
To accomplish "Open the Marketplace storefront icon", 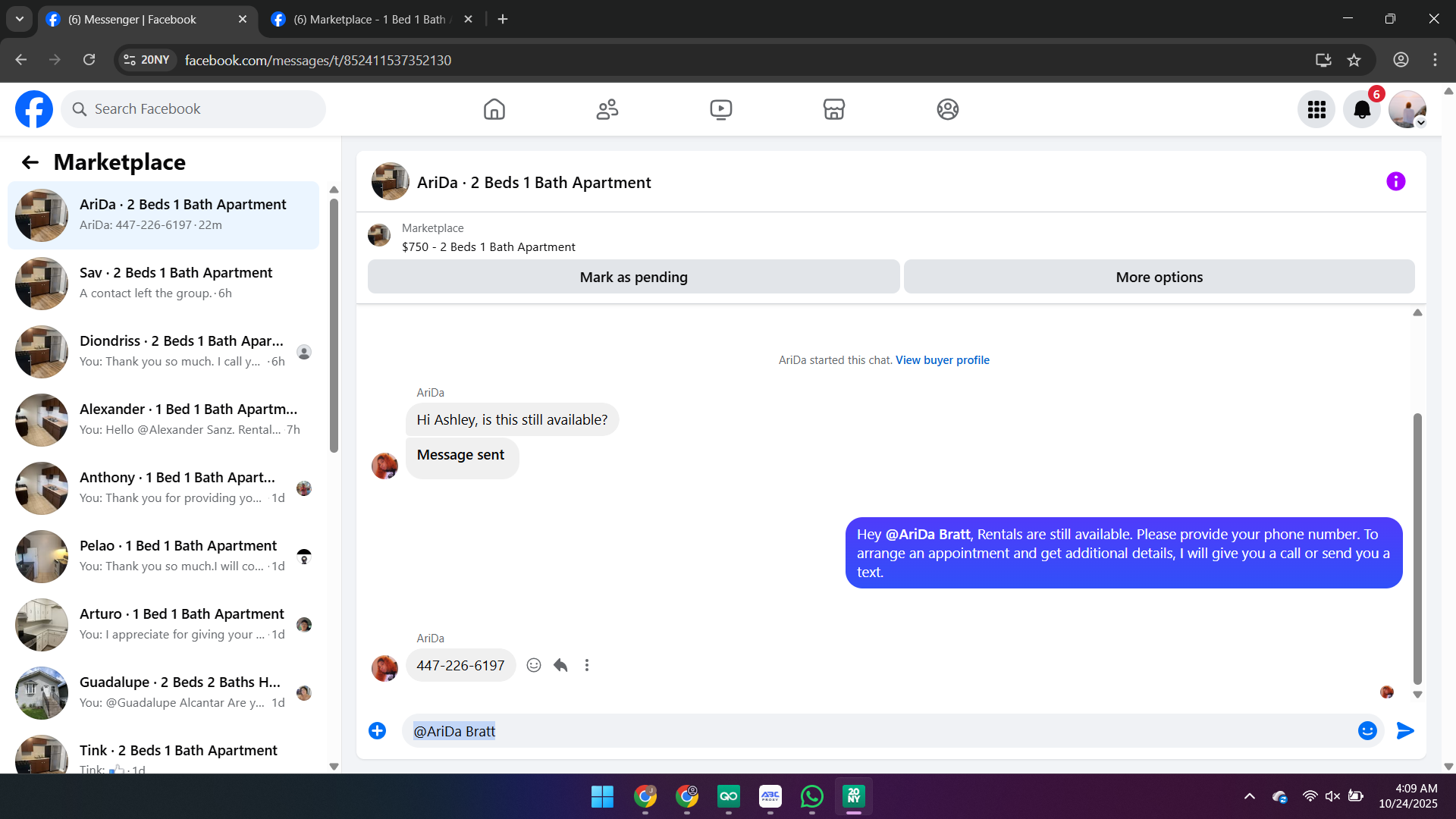I will tap(834, 109).
